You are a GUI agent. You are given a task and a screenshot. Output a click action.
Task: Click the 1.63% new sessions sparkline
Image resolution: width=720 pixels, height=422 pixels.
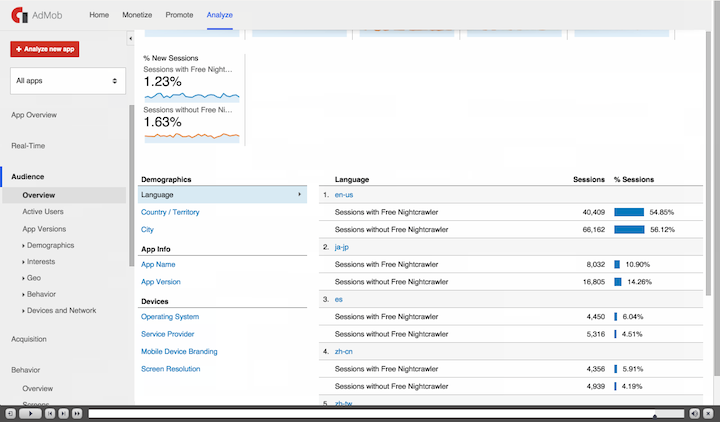[192, 136]
